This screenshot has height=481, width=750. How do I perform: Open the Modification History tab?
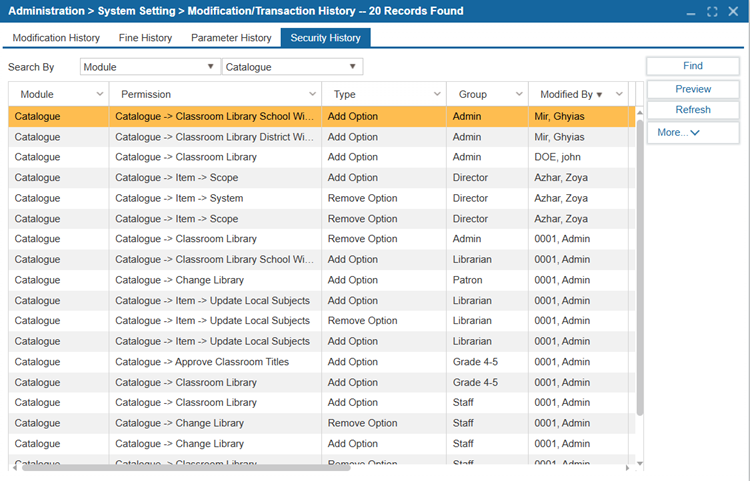tap(56, 38)
